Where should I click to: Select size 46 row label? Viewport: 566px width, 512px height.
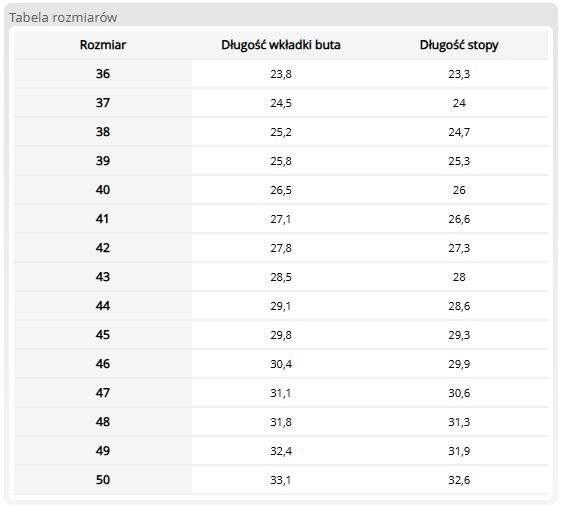[x=103, y=364]
